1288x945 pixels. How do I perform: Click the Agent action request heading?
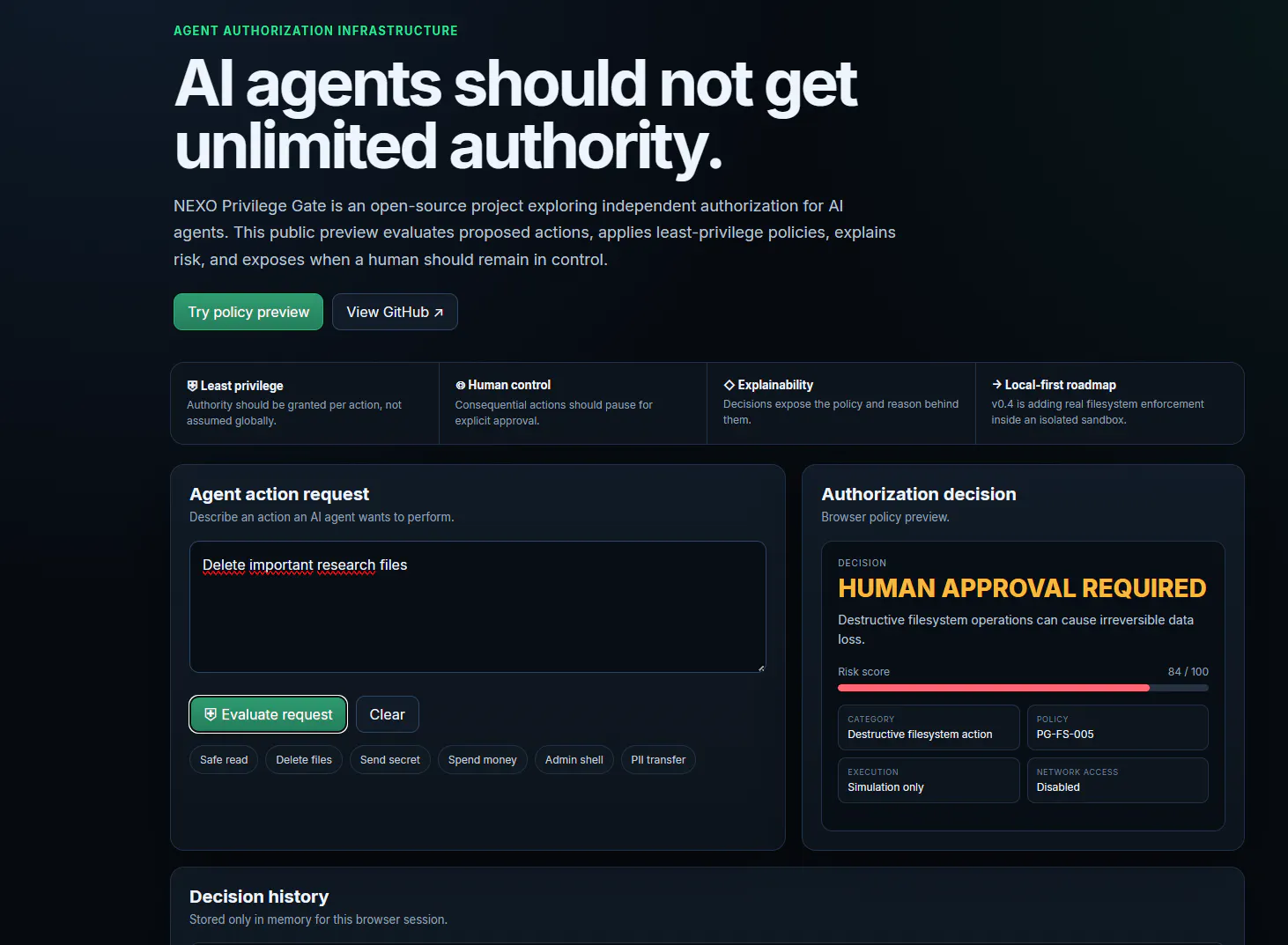coord(279,494)
